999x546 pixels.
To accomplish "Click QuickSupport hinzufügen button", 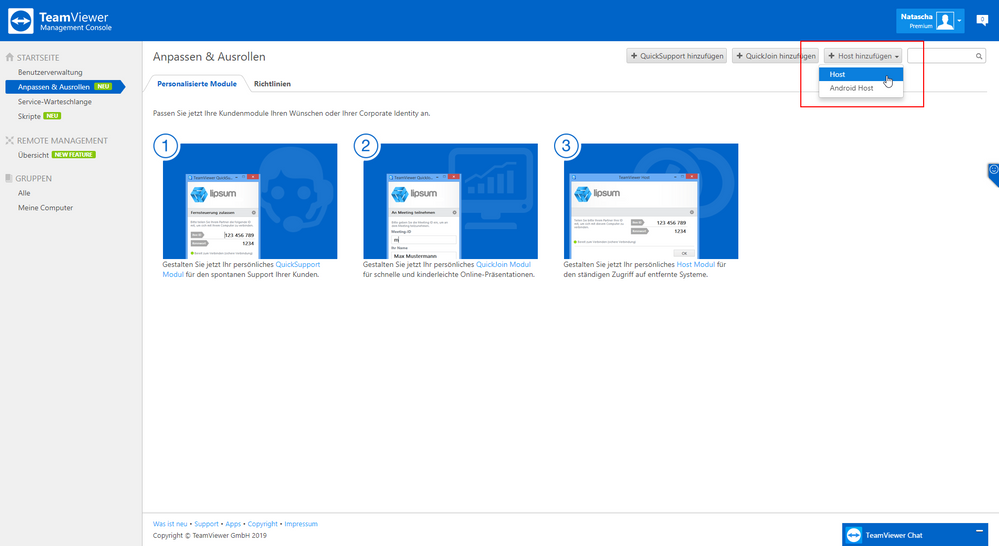I will (x=677, y=56).
